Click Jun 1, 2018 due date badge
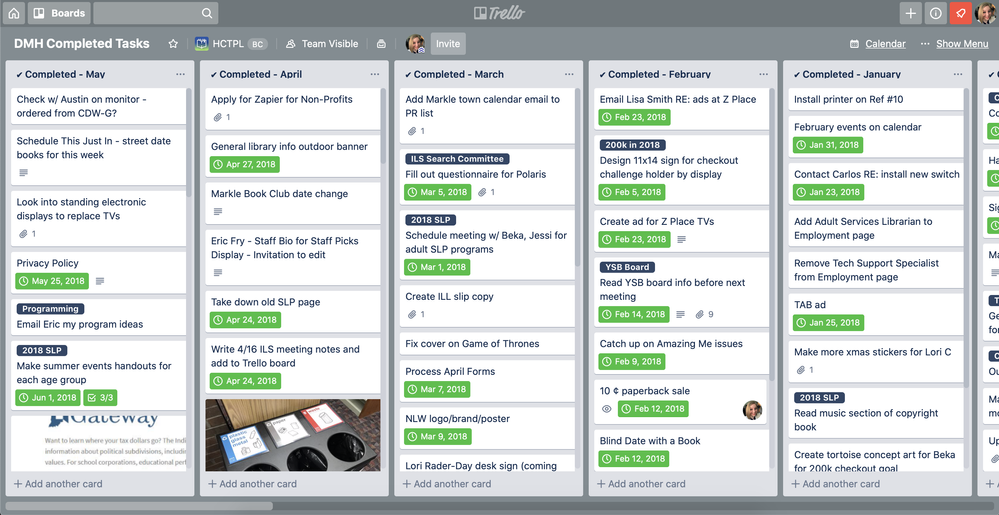The height and width of the screenshot is (515, 999). point(48,398)
